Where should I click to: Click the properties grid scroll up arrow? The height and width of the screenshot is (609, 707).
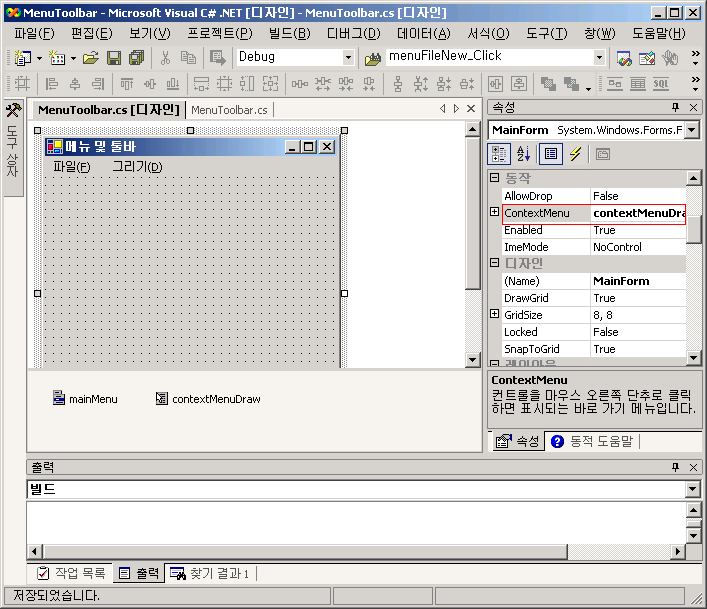(693, 178)
